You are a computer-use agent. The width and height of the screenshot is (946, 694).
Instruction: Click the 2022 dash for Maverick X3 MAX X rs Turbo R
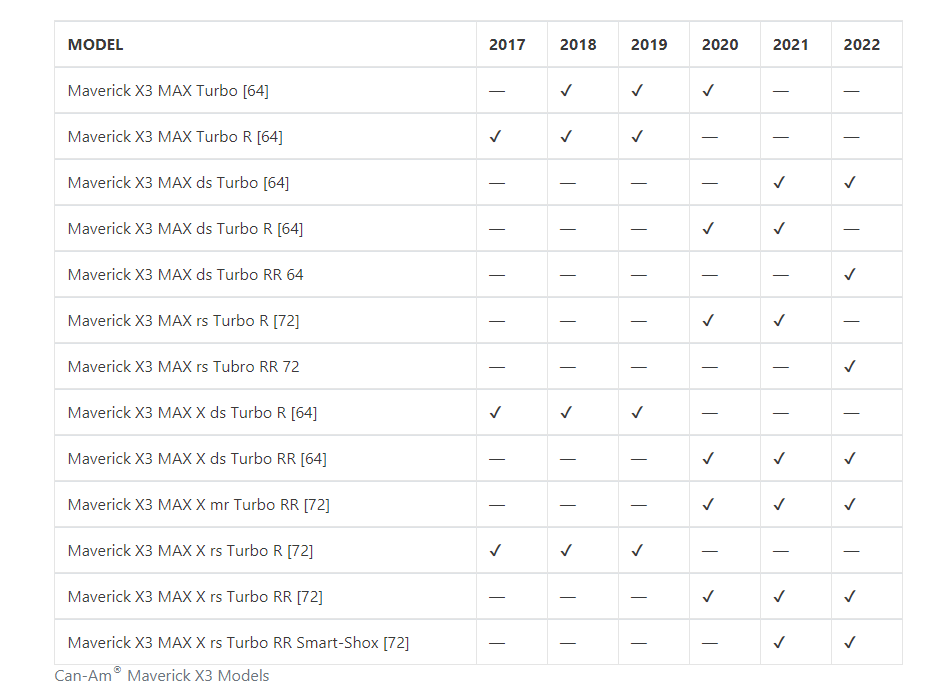tap(851, 551)
